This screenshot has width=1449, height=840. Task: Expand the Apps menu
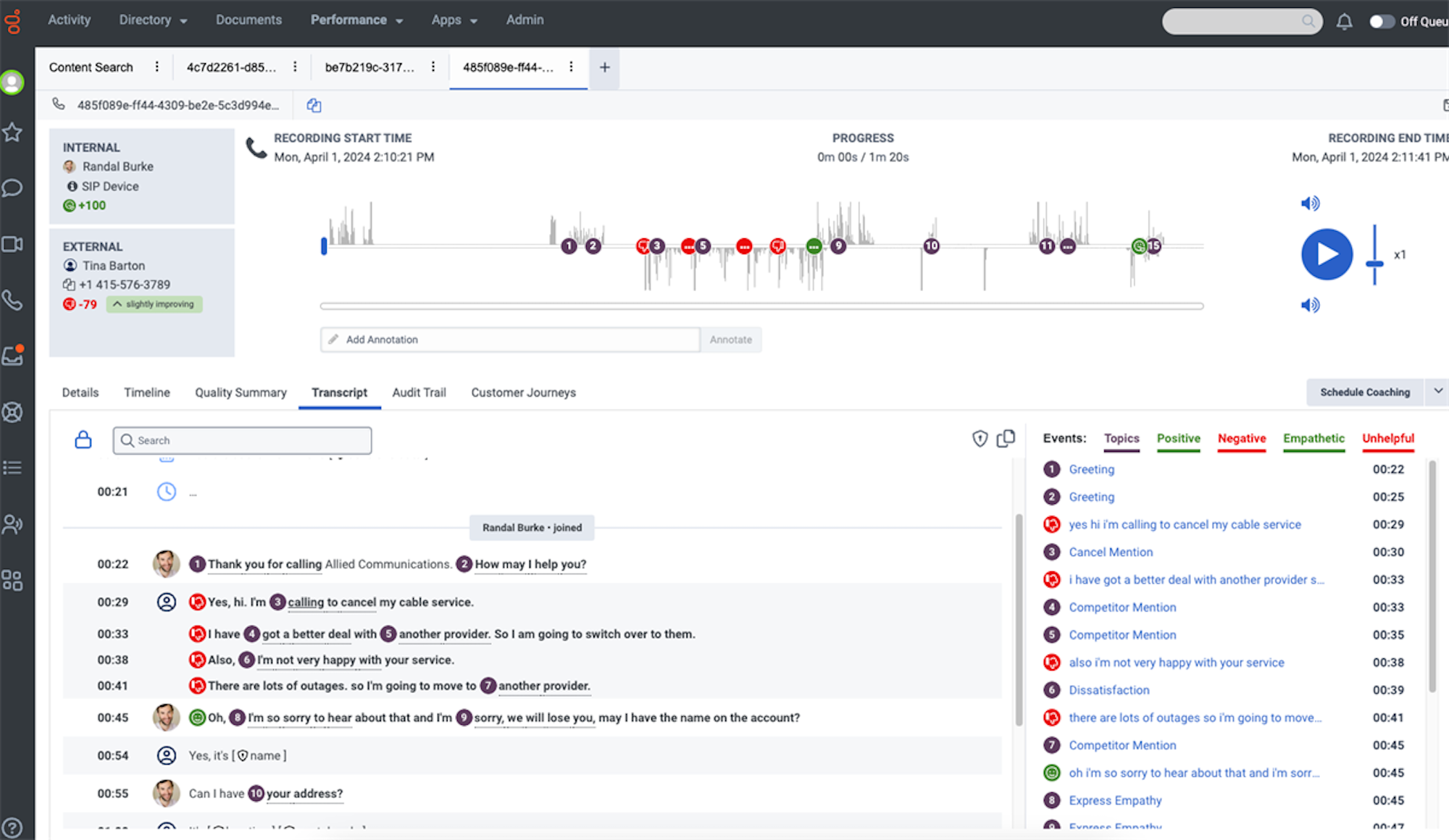coord(454,20)
